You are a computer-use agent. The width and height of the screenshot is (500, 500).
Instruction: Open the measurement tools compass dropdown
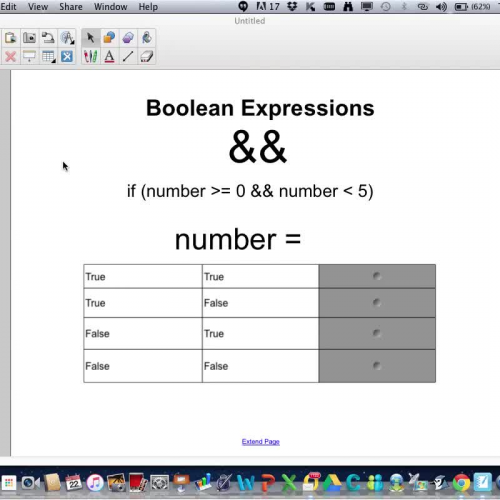(x=67, y=38)
